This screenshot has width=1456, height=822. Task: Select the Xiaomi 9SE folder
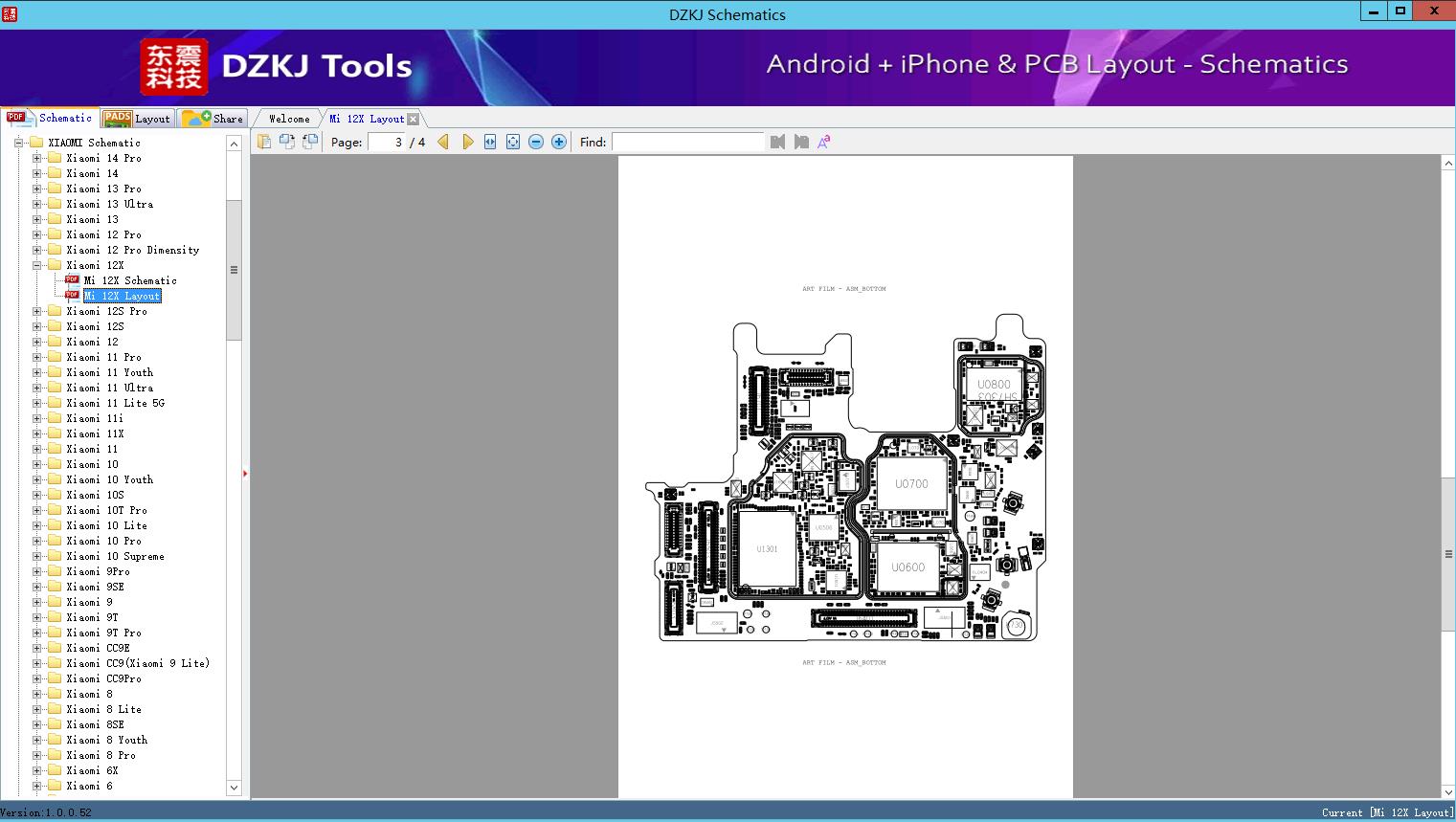[95, 587]
